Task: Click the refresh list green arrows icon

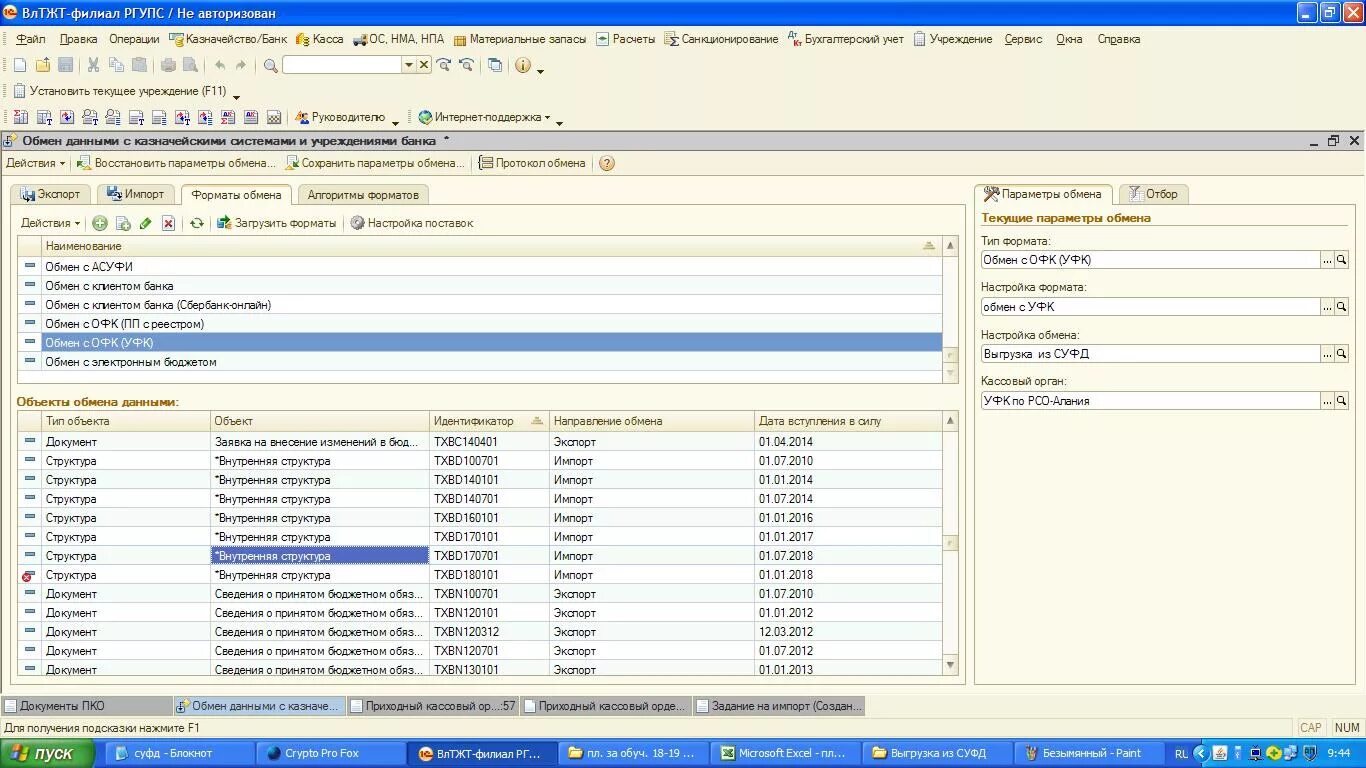Action: [197, 223]
